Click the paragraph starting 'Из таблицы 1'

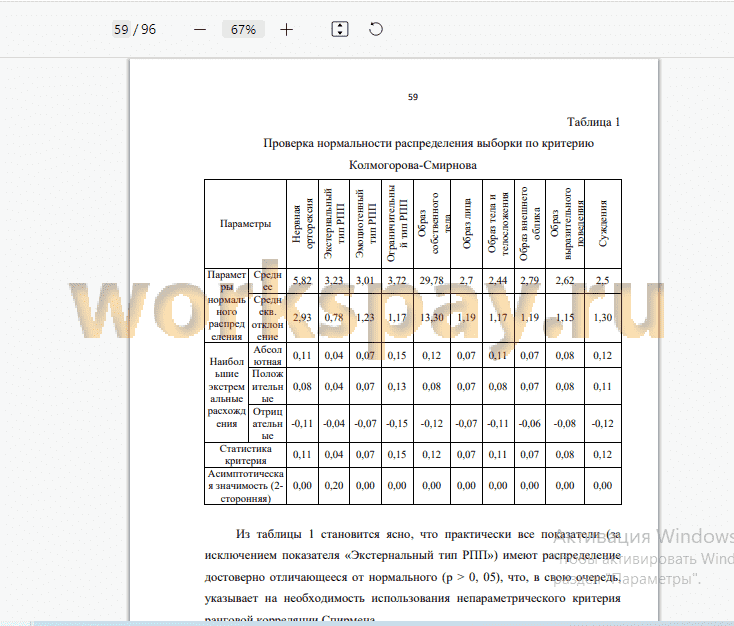click(x=412, y=576)
